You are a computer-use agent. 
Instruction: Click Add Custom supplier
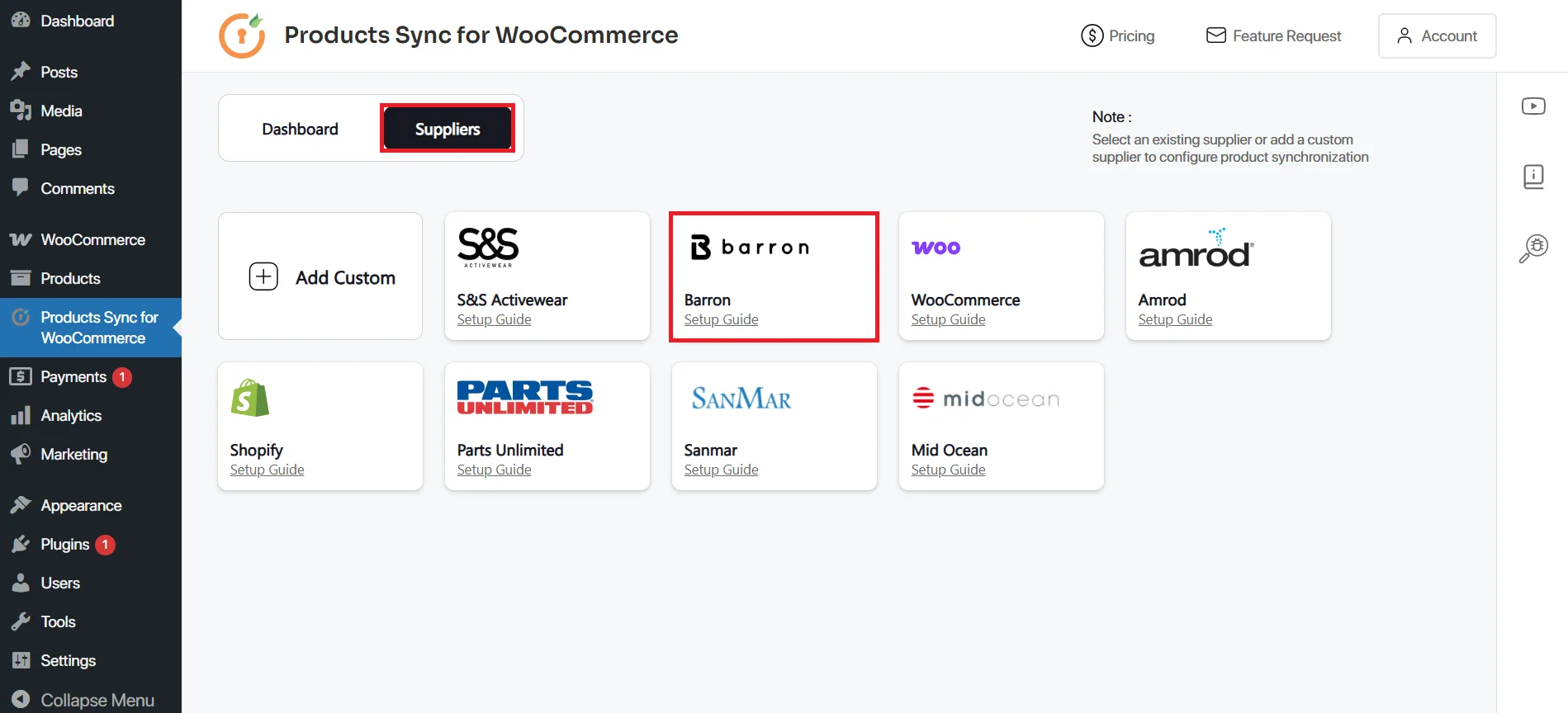[x=320, y=276]
